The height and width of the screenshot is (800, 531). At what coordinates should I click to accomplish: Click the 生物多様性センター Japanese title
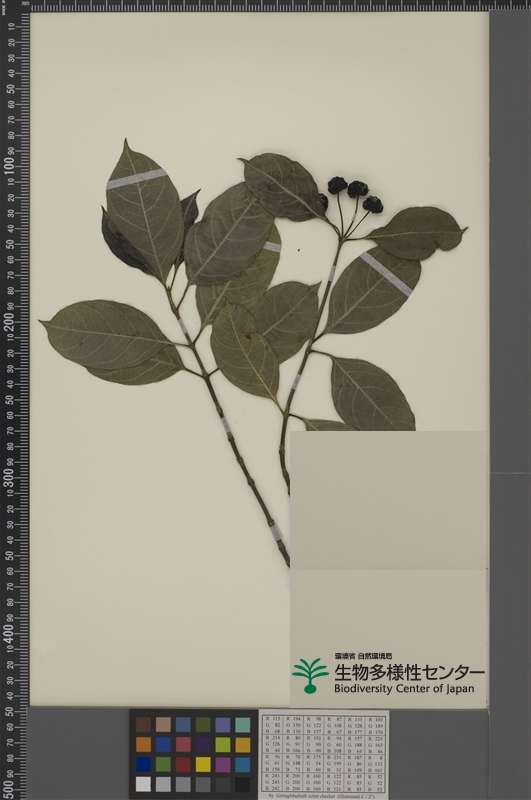(x=409, y=672)
